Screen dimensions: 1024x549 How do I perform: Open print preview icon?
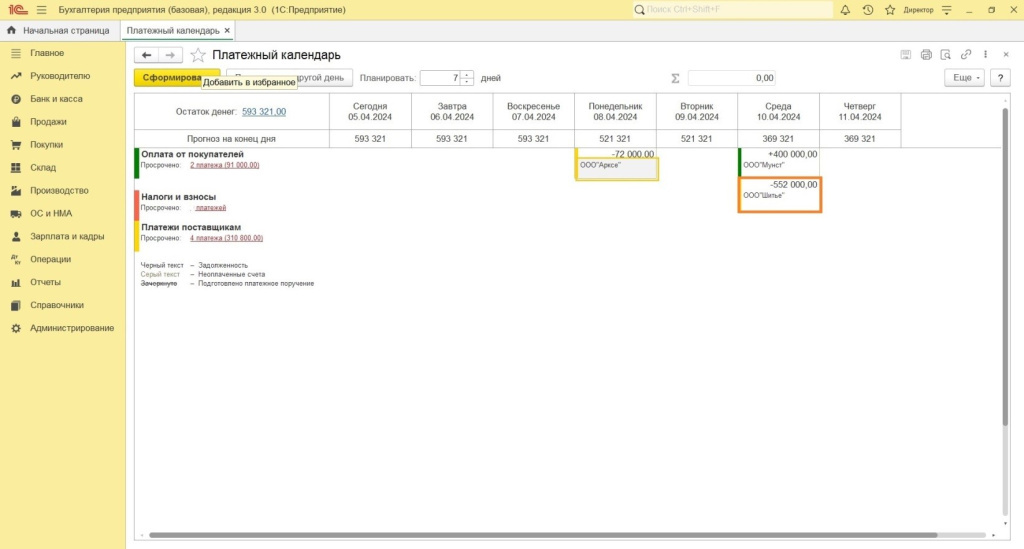point(946,55)
